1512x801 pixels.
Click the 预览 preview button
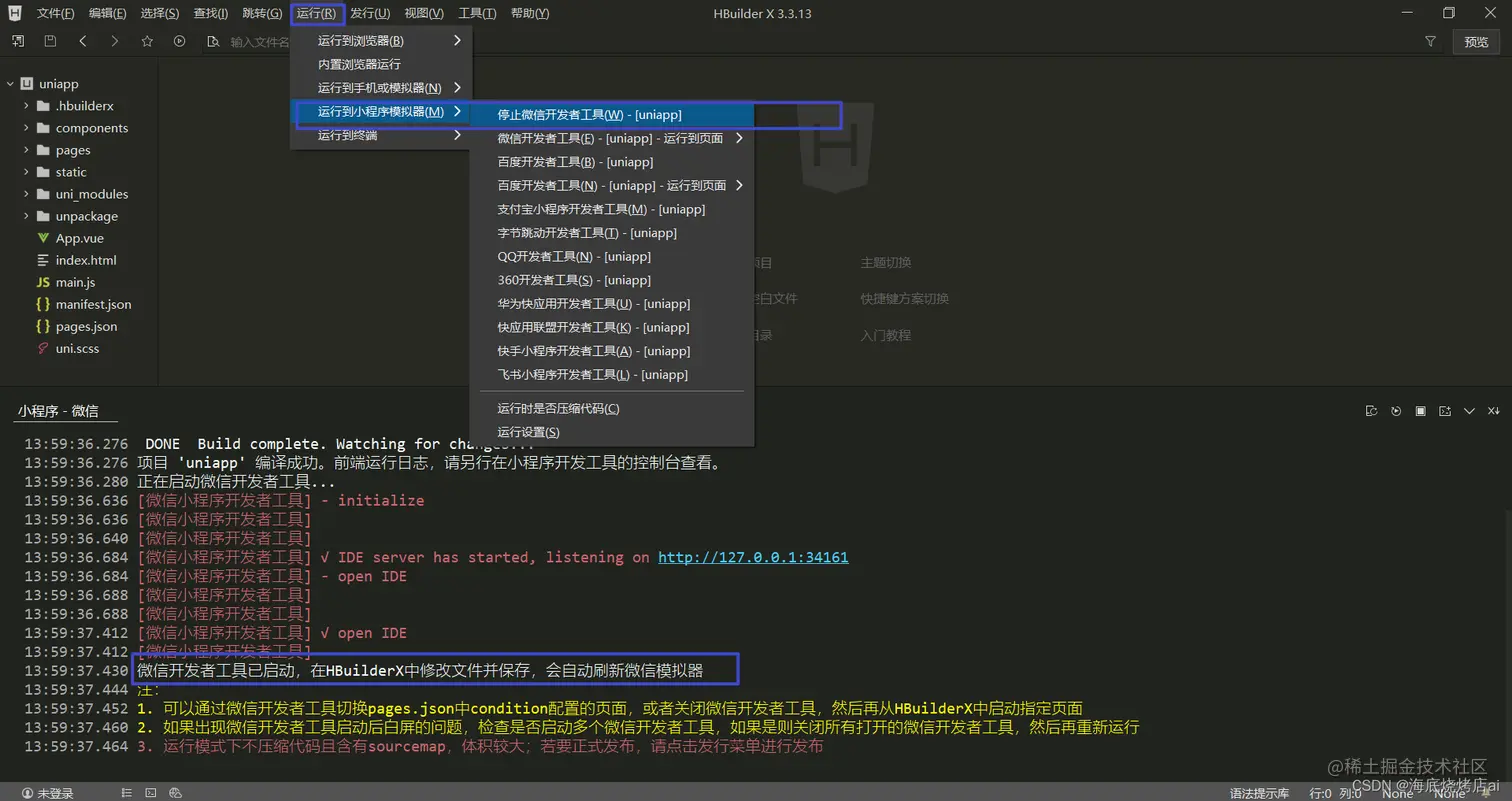1476,41
